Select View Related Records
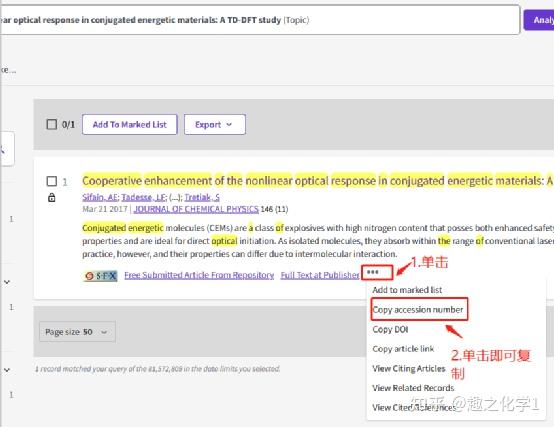Screen dimensions: 554x427 [x=413, y=388]
